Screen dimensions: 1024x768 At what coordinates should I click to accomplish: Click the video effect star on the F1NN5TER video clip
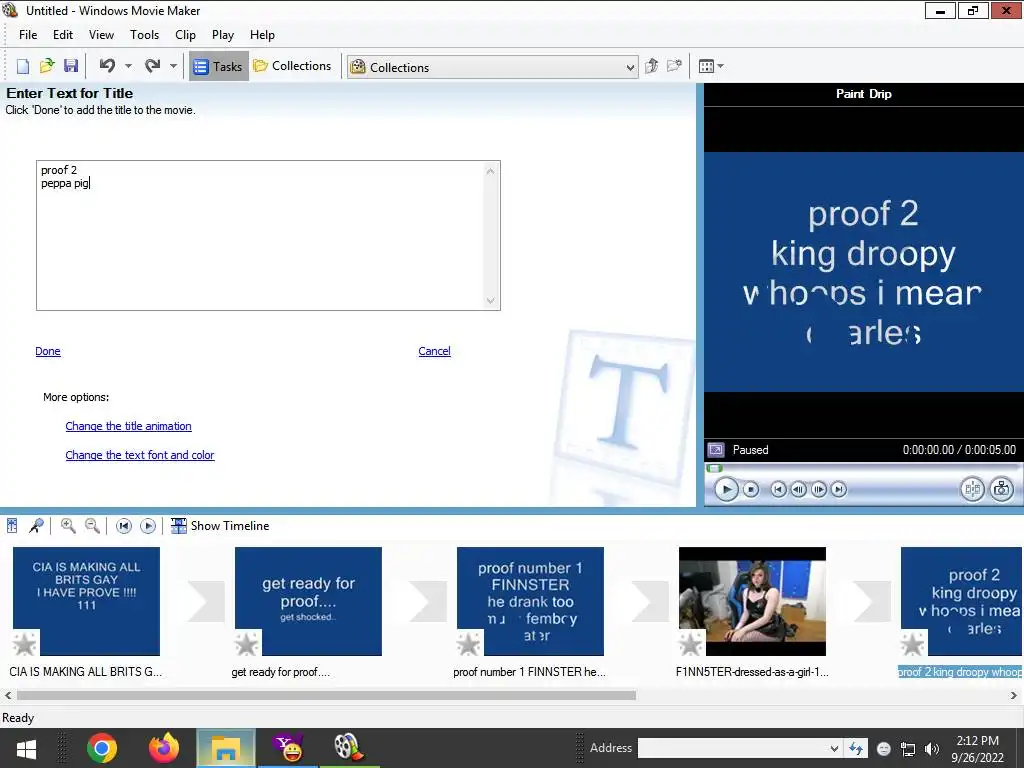[x=691, y=644]
